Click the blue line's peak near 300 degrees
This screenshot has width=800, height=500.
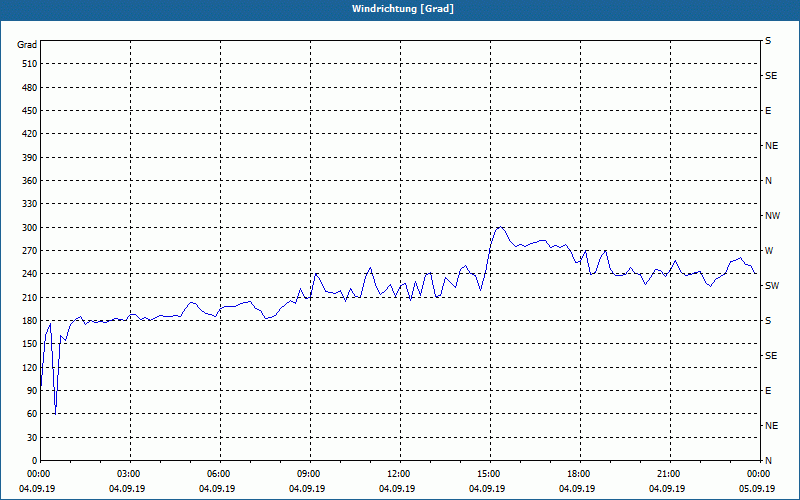[501, 227]
